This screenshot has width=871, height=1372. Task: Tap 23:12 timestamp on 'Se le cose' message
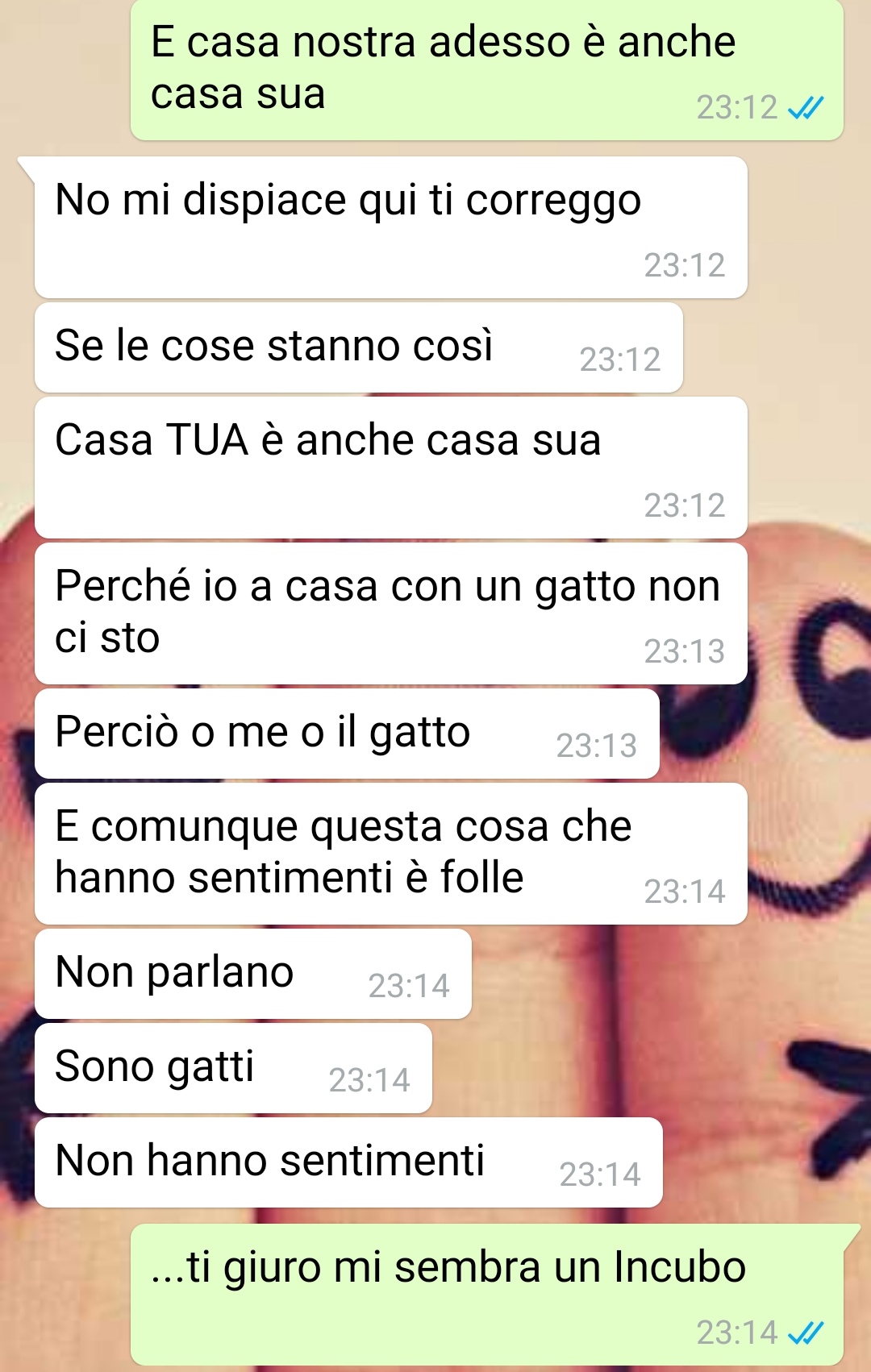click(620, 360)
